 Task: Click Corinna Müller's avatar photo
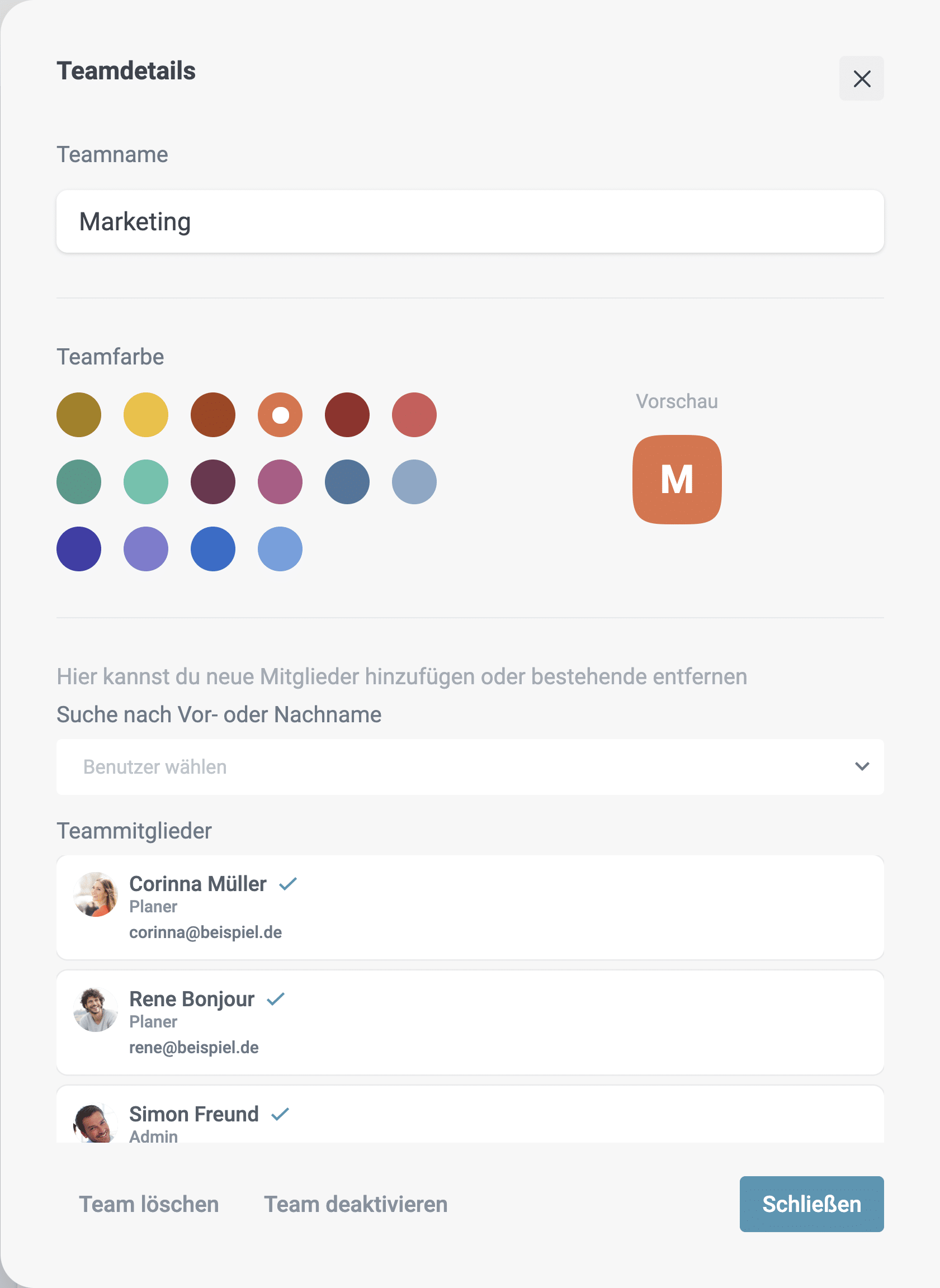click(x=96, y=894)
